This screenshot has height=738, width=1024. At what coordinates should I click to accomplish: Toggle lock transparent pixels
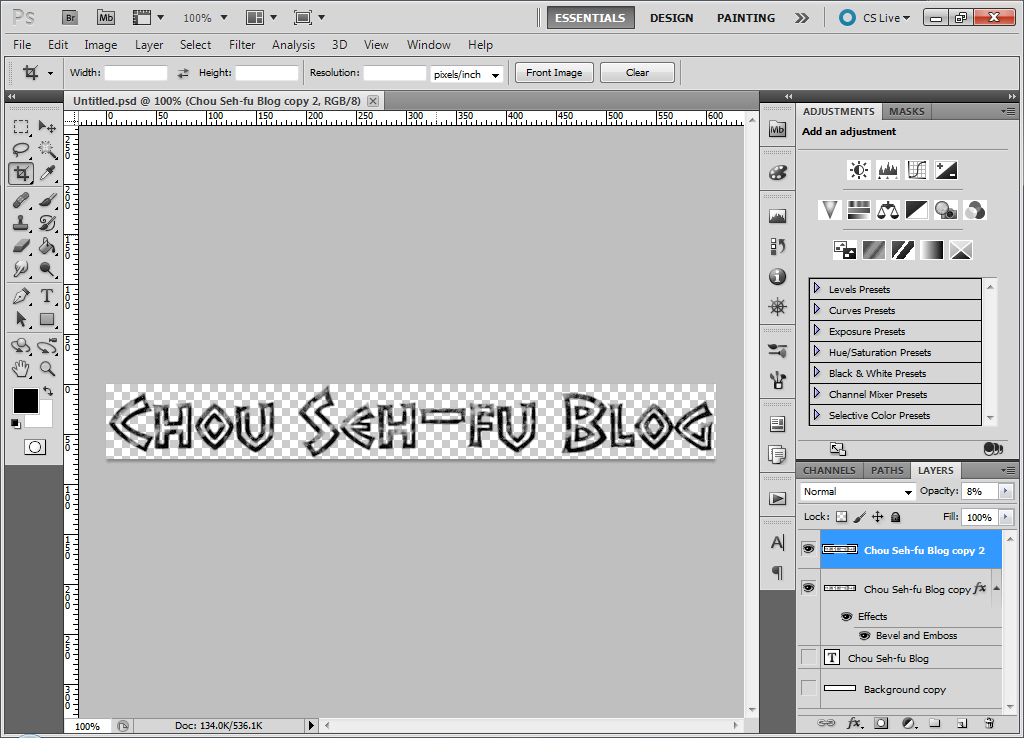coord(842,517)
